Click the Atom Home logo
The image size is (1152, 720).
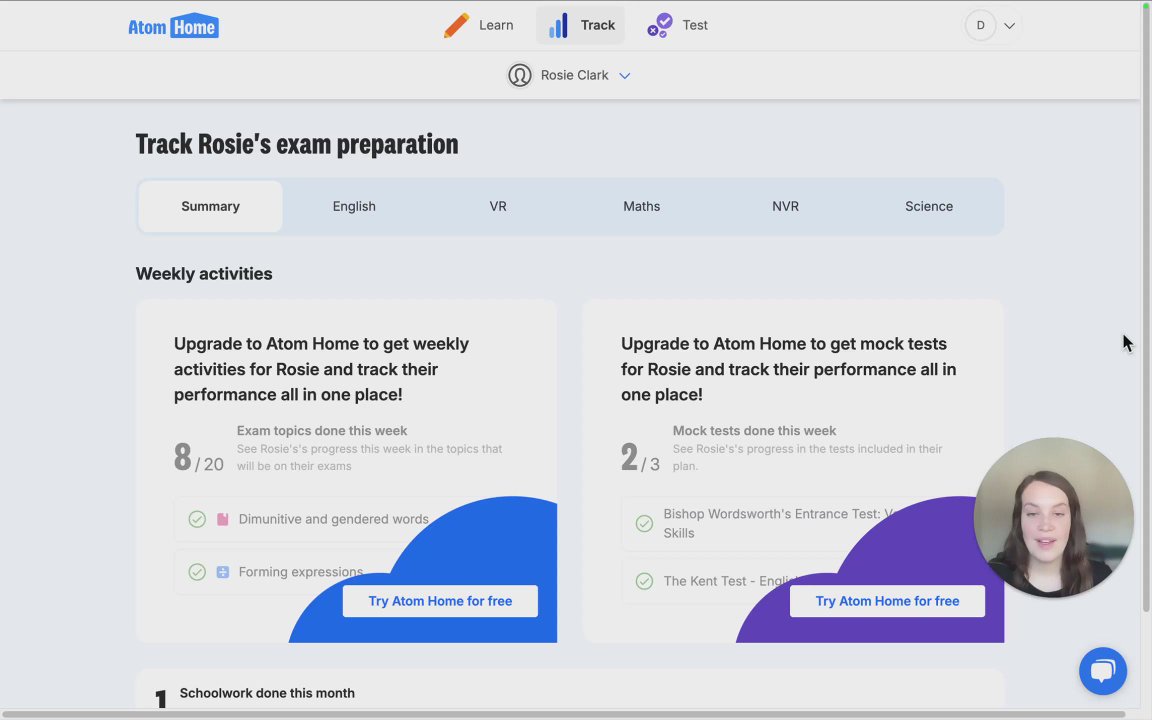pos(173,26)
